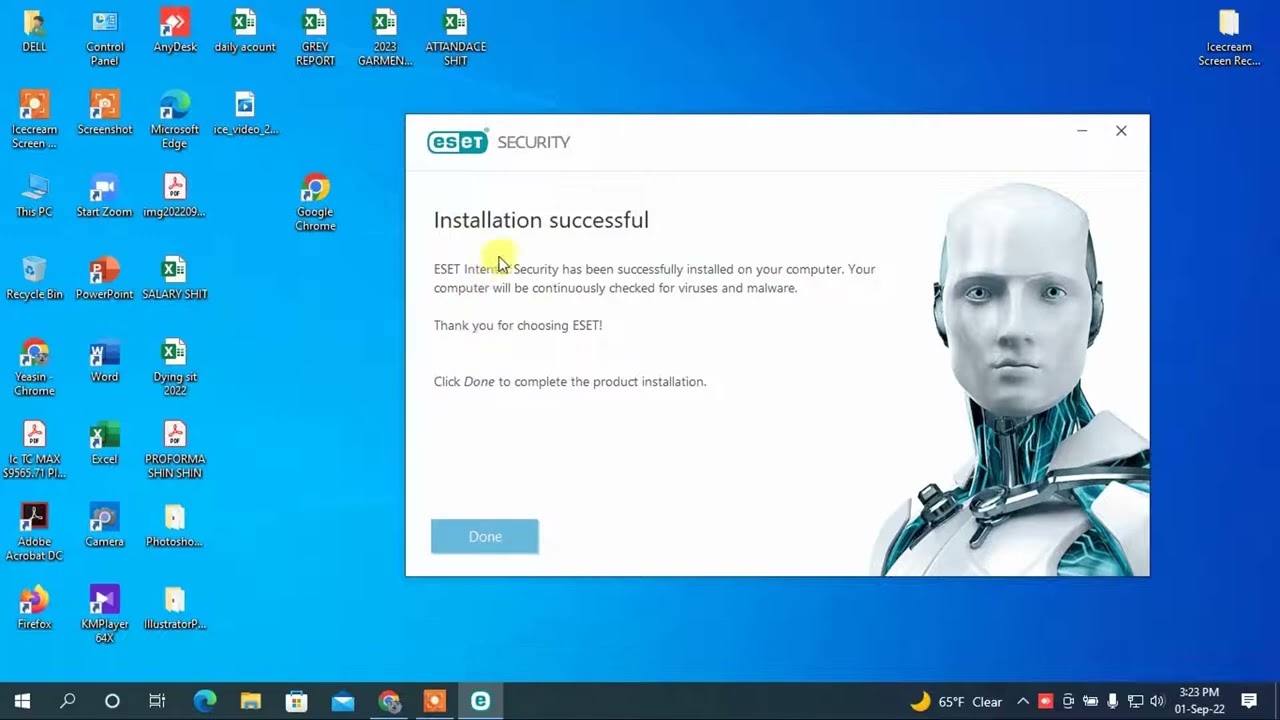Select the Microsoft Edge desktop shortcut
This screenshot has width=1280, height=720.
coord(175,120)
